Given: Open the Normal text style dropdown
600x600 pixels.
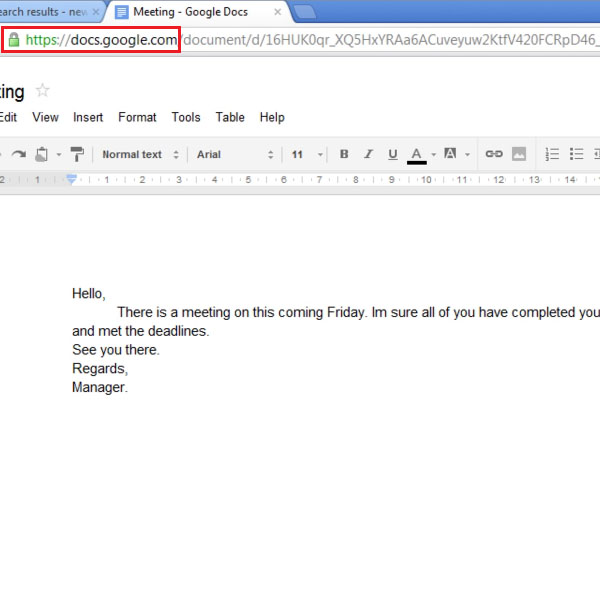Looking at the screenshot, I should pos(140,154).
